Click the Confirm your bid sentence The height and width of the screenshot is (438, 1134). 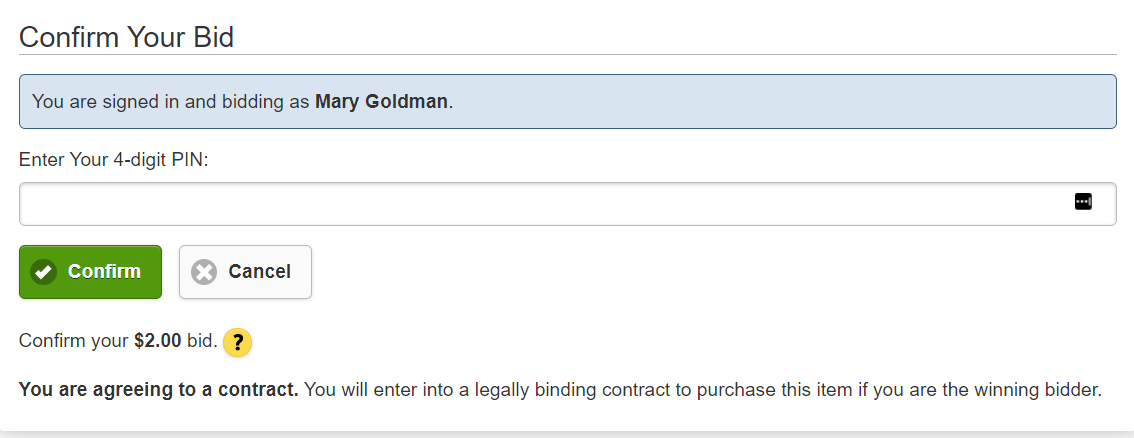tap(118, 340)
